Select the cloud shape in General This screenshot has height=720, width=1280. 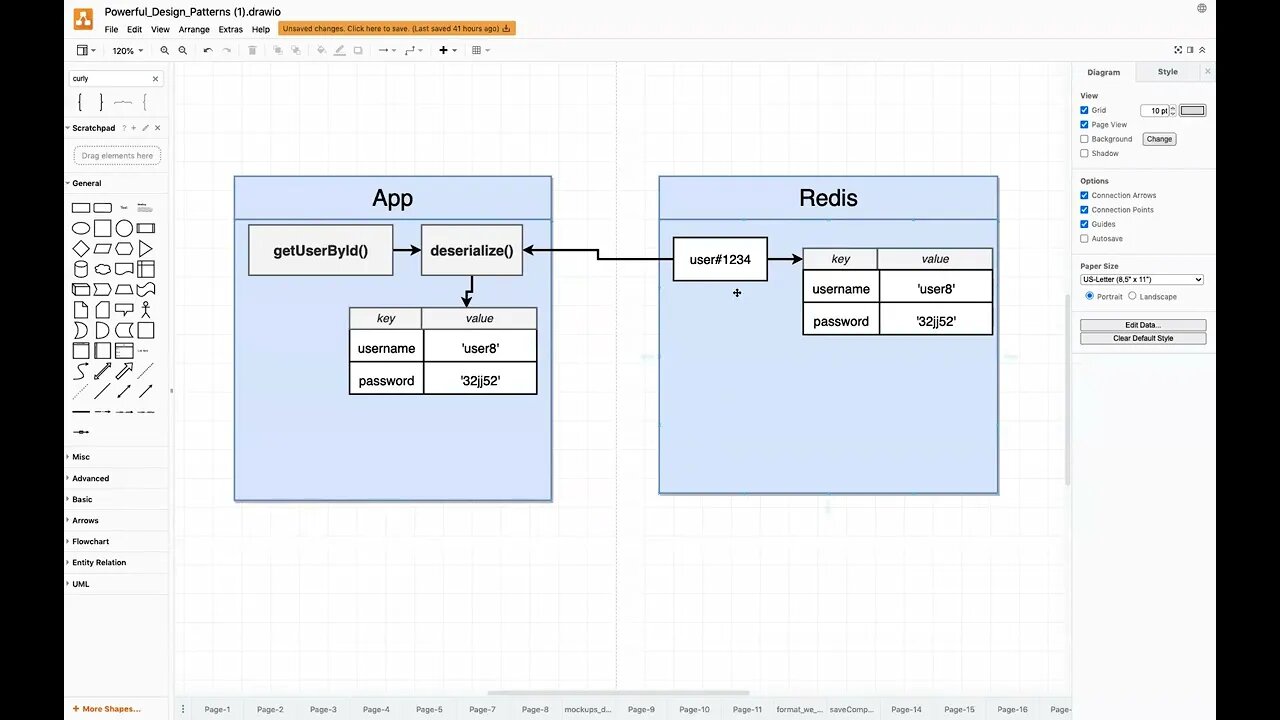[102, 269]
